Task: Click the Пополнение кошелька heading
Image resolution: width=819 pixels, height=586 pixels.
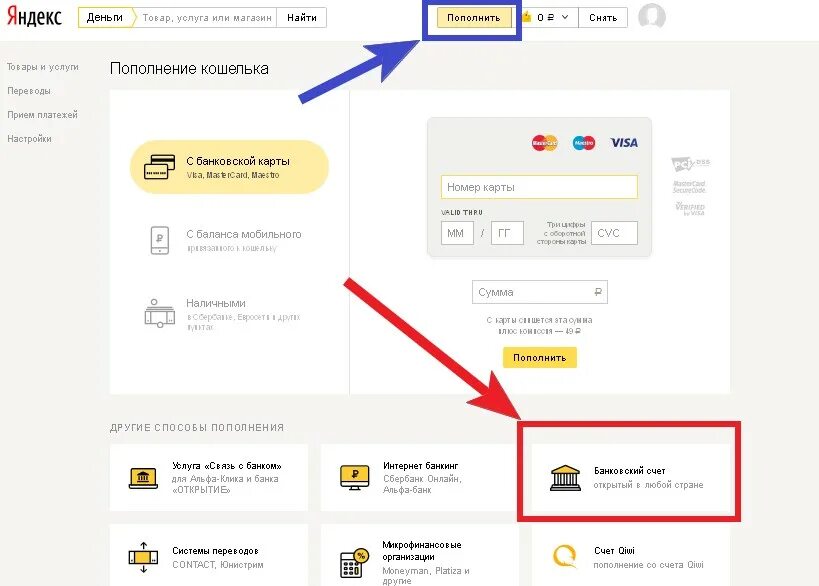Action: [189, 68]
